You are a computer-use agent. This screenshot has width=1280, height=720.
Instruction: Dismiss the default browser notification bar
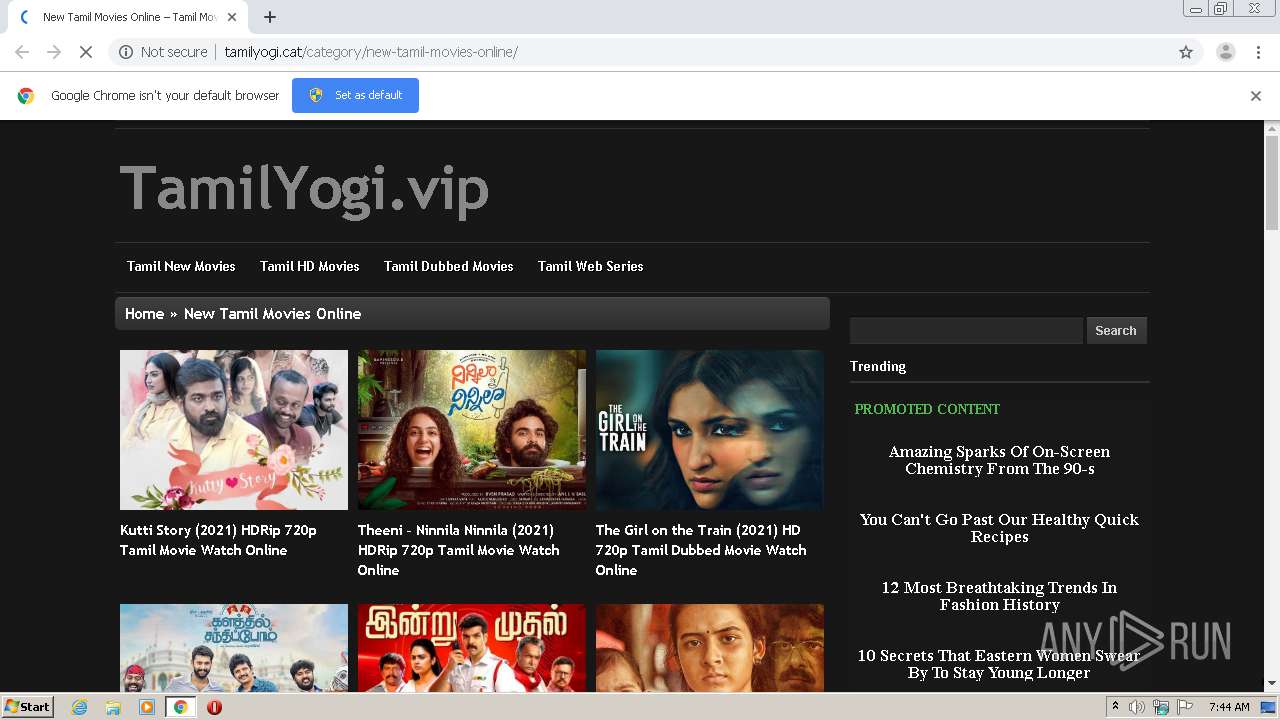(x=1256, y=96)
